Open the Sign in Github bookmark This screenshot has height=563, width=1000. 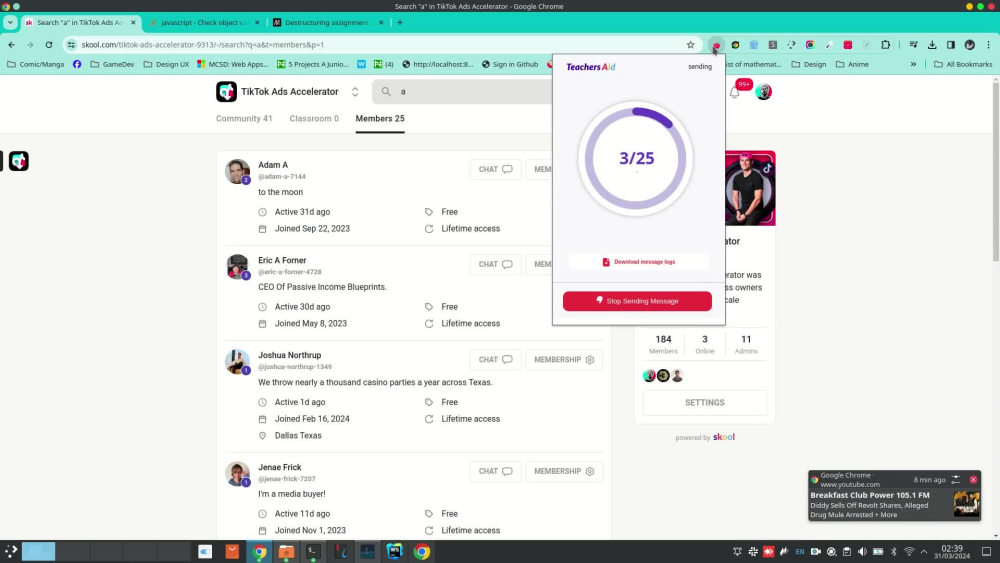510,64
